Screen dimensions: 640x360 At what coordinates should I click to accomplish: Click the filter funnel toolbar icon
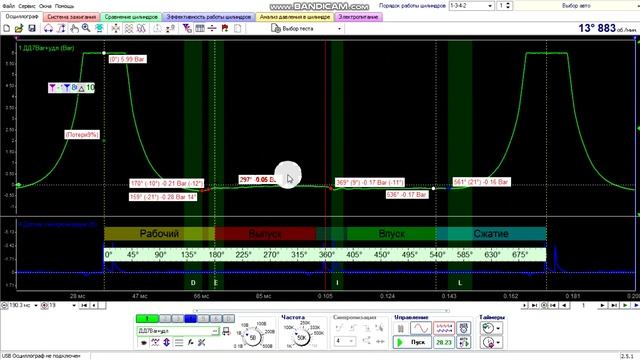click(x=187, y=28)
